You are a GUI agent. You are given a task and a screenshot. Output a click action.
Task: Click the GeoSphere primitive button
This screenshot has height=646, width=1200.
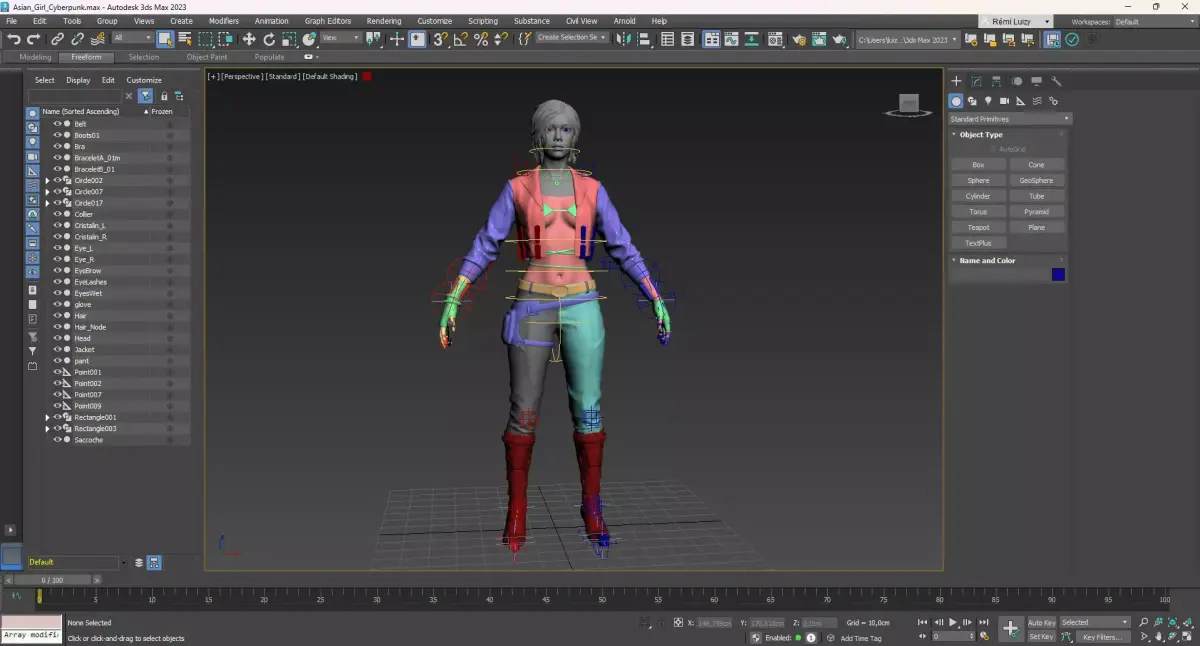(1037, 180)
